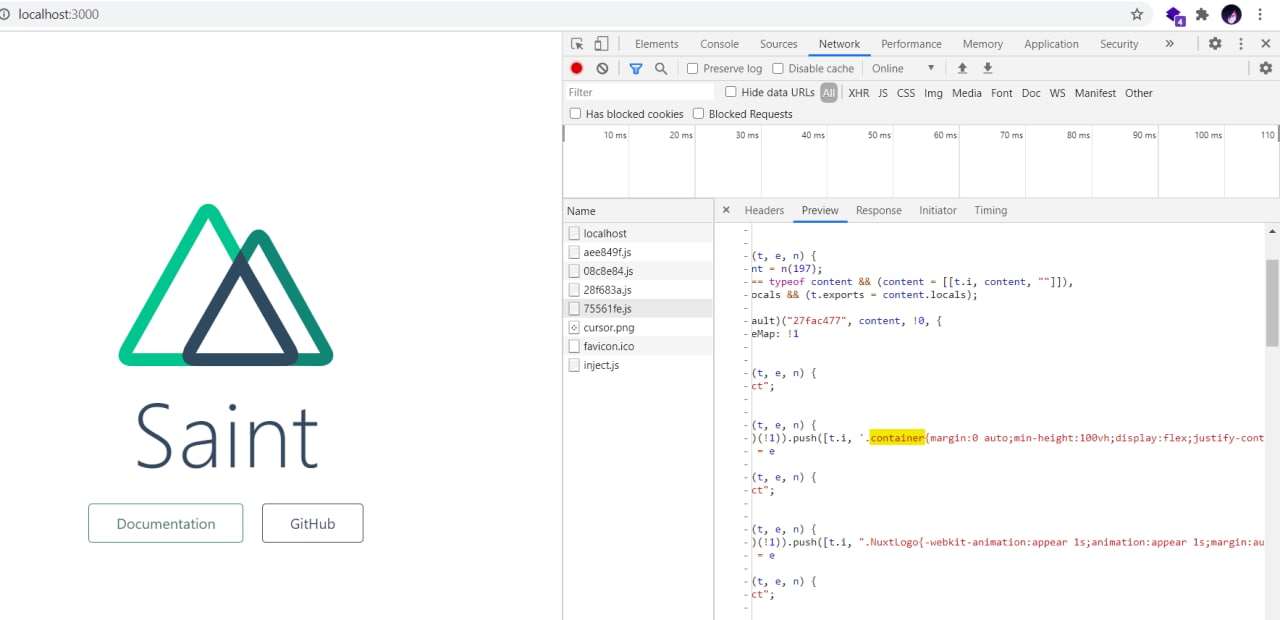The image size is (1280, 620).
Task: Close the request preview pane
Action: tap(726, 210)
